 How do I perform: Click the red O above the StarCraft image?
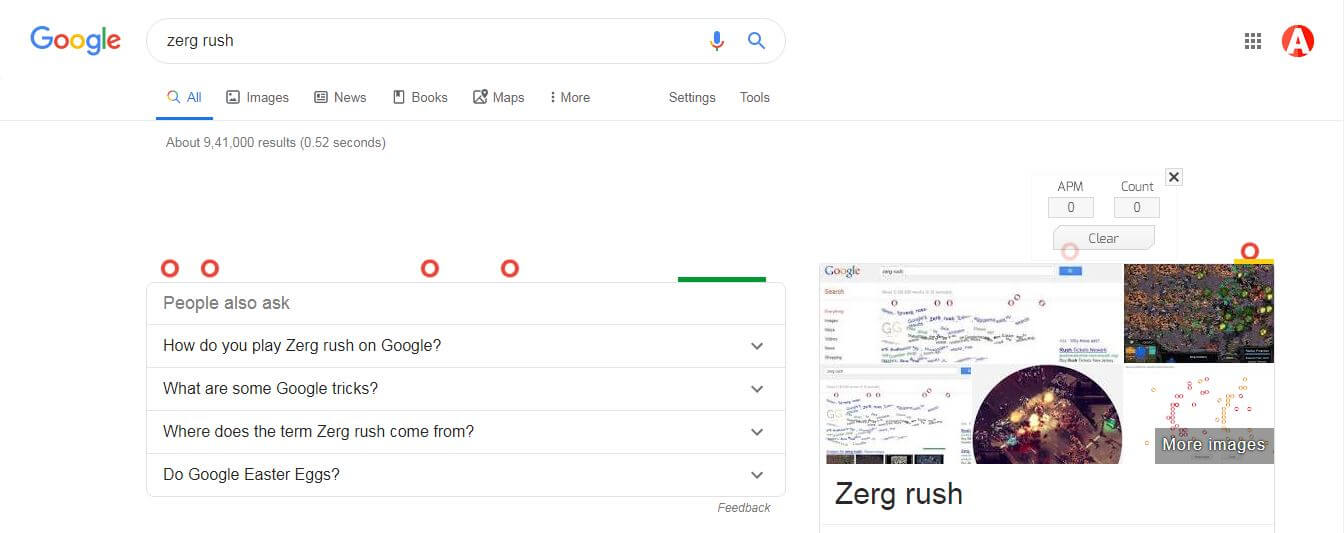[1249, 251]
